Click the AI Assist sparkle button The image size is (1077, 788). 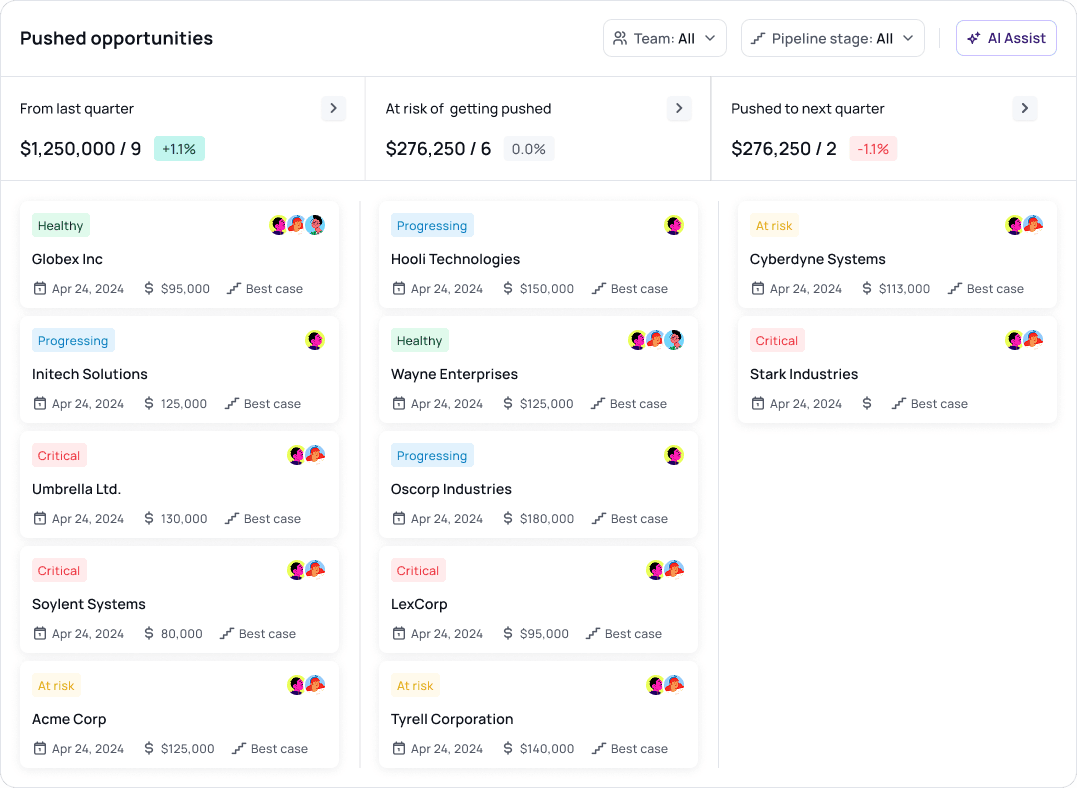[1006, 38]
